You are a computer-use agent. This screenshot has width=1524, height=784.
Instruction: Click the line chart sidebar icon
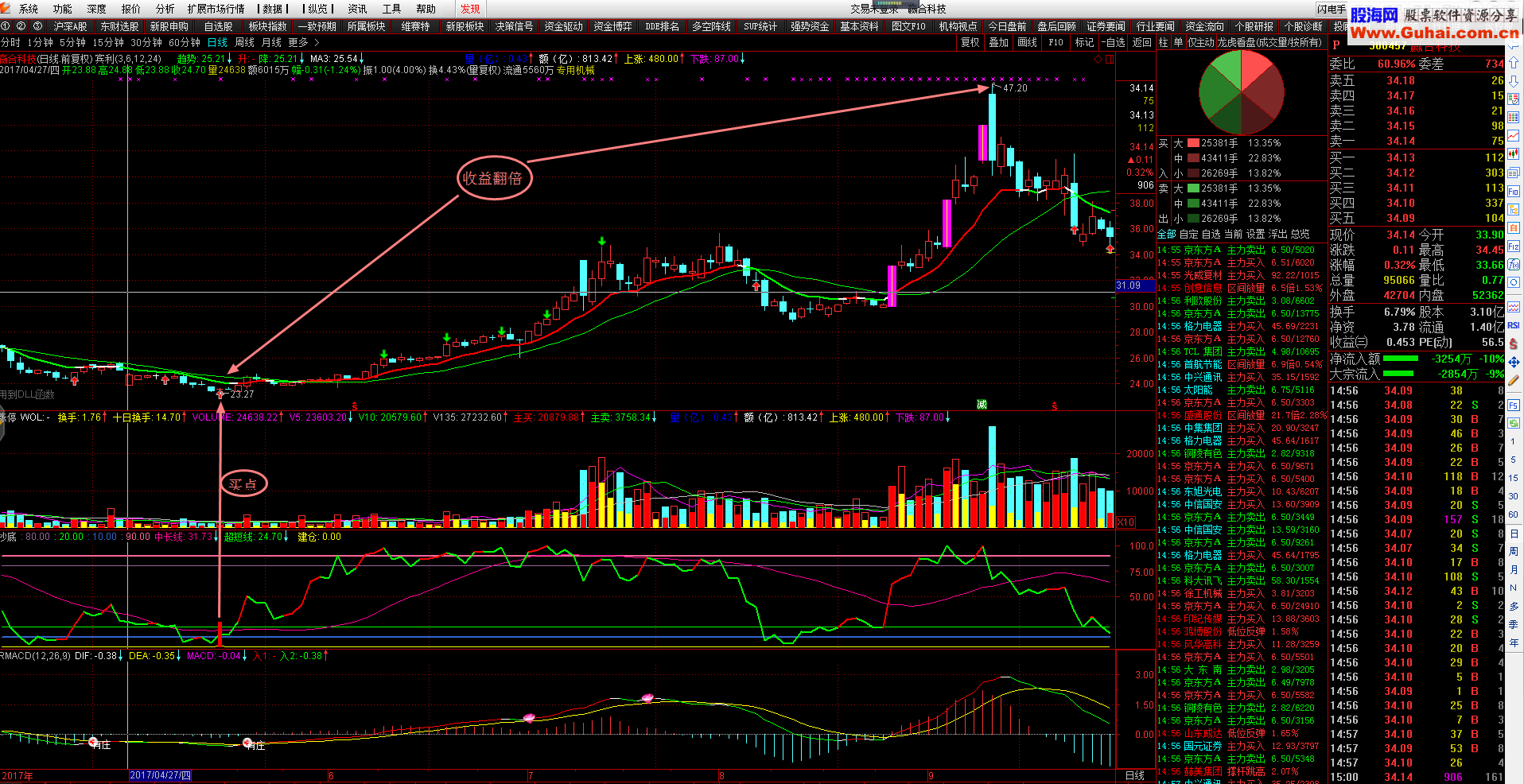1513,136
